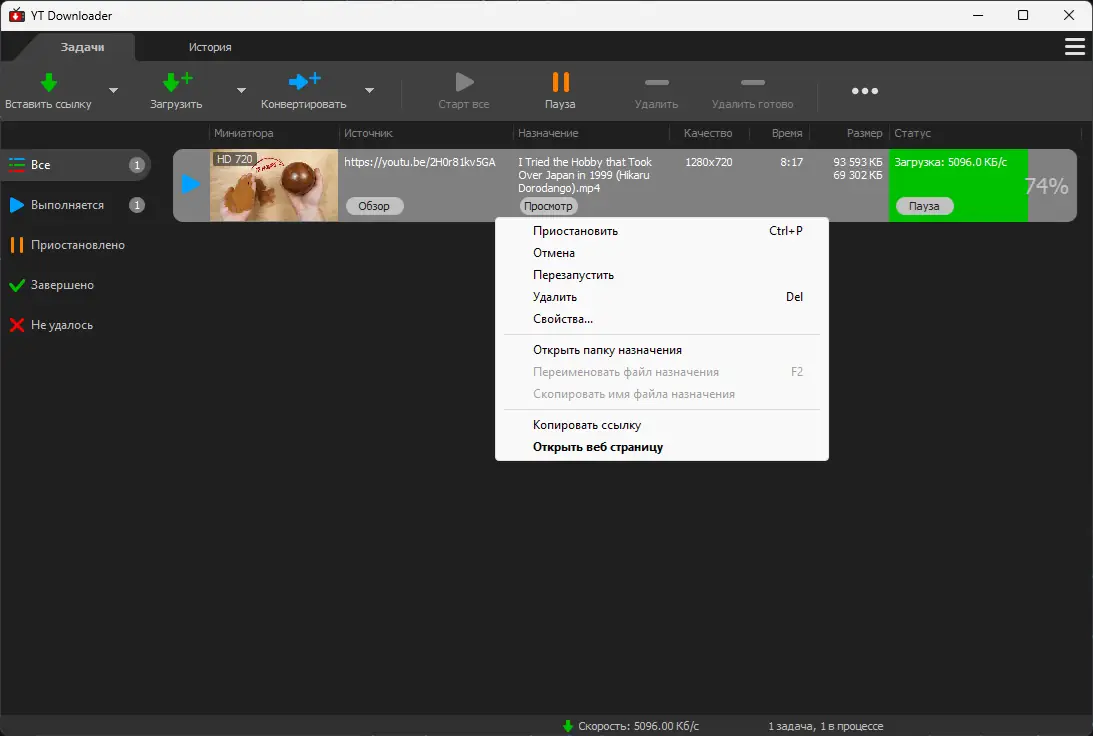Expand the Конвертировать dropdown arrow

(x=369, y=91)
